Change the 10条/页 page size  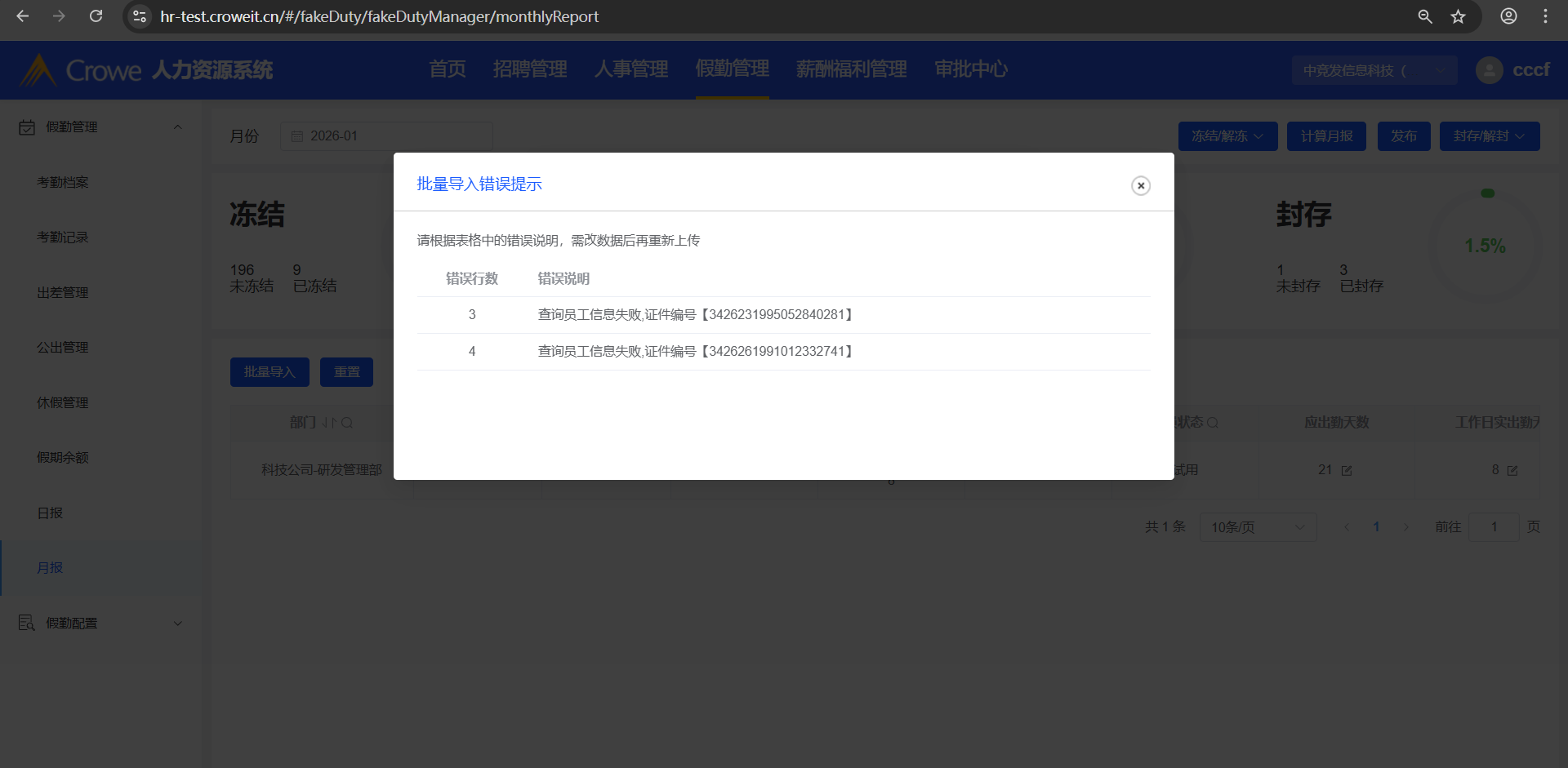click(x=1258, y=527)
